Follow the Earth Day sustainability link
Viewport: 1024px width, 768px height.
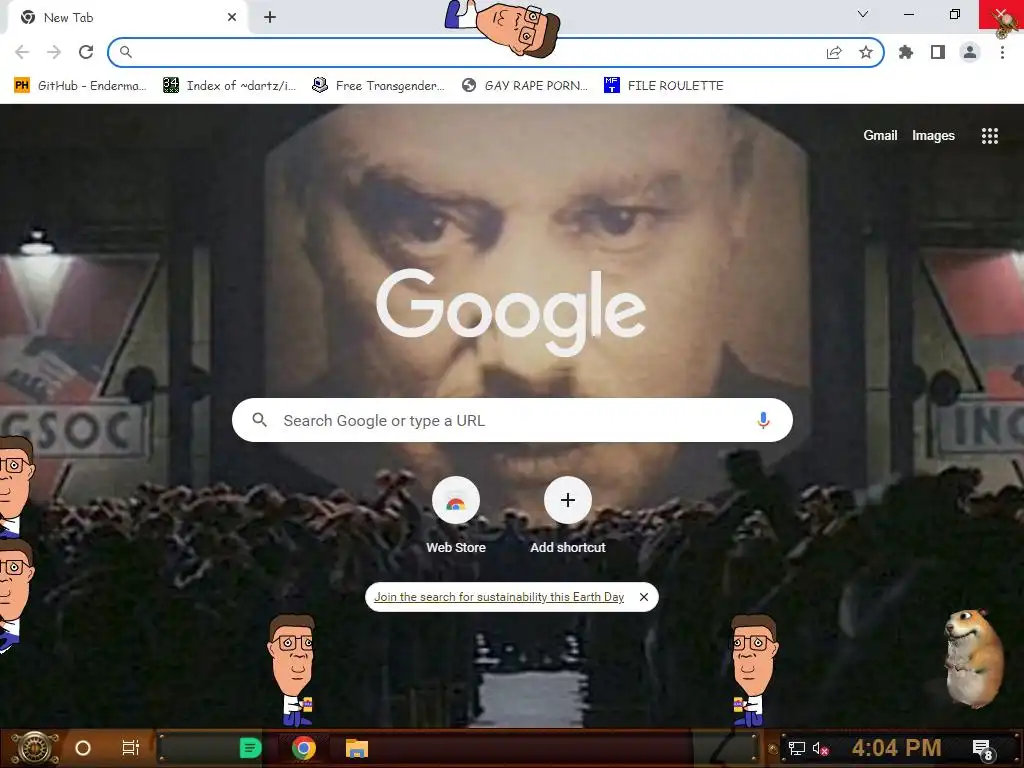(x=499, y=597)
